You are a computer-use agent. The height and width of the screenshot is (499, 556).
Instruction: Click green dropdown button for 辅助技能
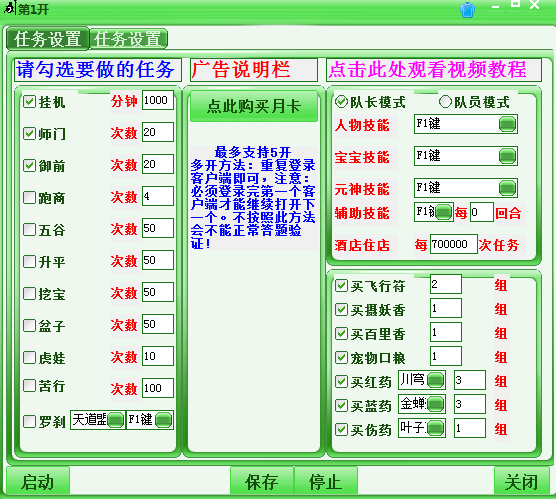[x=443, y=212]
